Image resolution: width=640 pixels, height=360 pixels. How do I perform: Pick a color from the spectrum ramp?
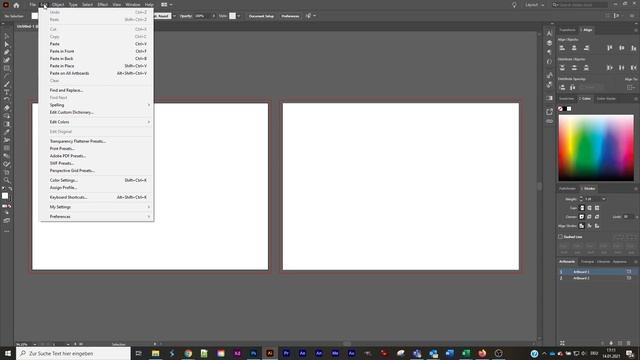tap(596, 148)
